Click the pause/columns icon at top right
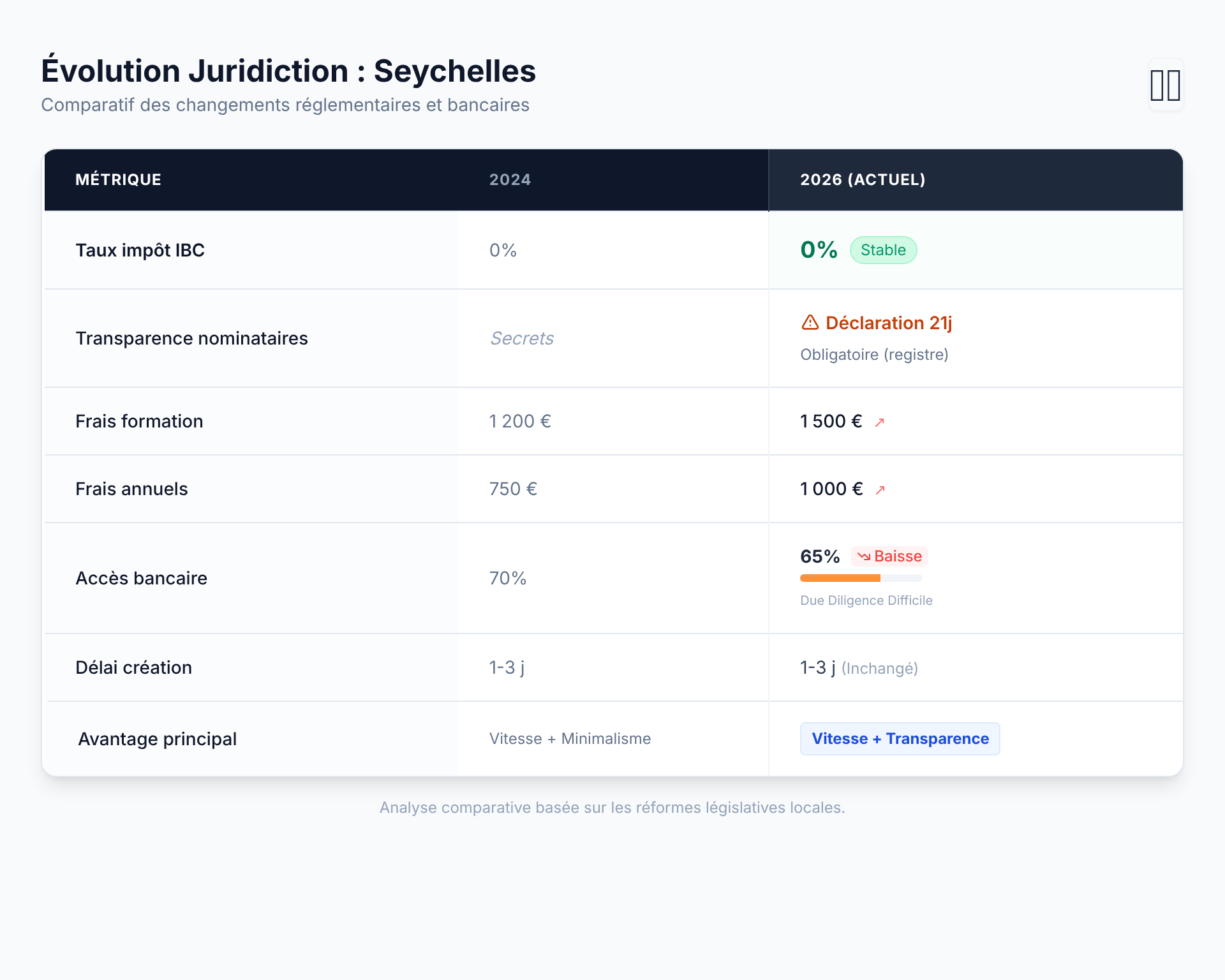Screen dimensions: 1225x980 1166,85
